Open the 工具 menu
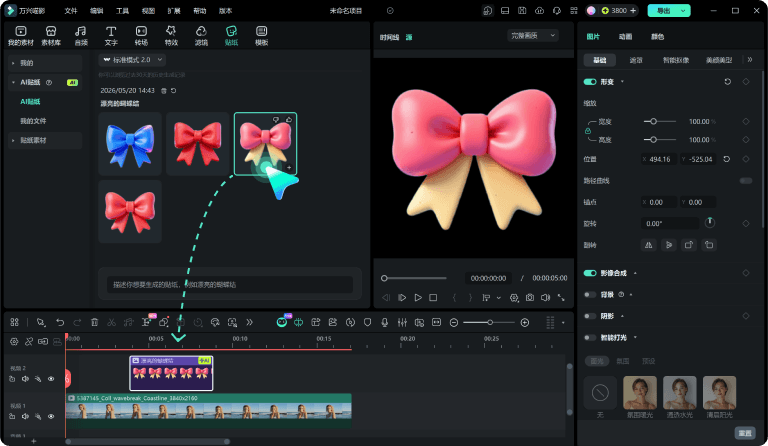 click(122, 11)
